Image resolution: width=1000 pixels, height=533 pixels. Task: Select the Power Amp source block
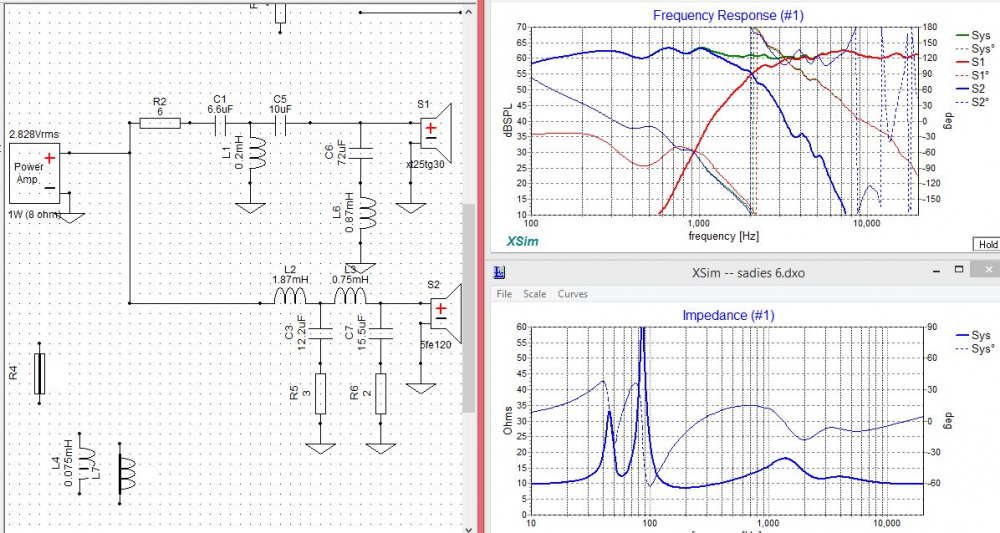tap(36, 170)
